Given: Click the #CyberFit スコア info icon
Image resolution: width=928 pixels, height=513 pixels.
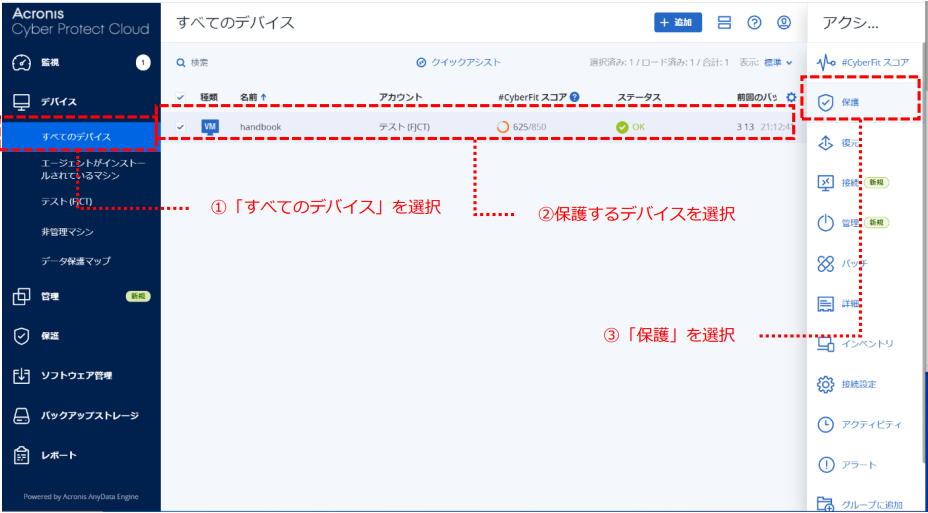Looking at the screenshot, I should [575, 97].
